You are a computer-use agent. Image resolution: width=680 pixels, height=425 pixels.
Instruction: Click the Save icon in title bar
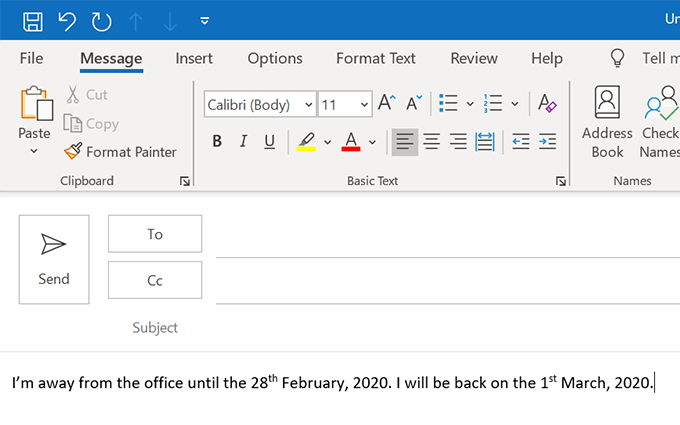tap(32, 20)
